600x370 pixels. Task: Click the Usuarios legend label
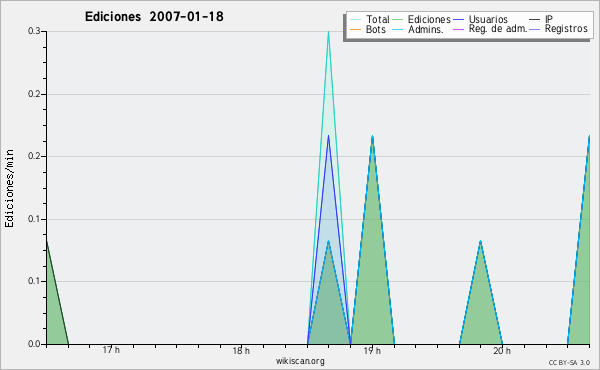488,19
